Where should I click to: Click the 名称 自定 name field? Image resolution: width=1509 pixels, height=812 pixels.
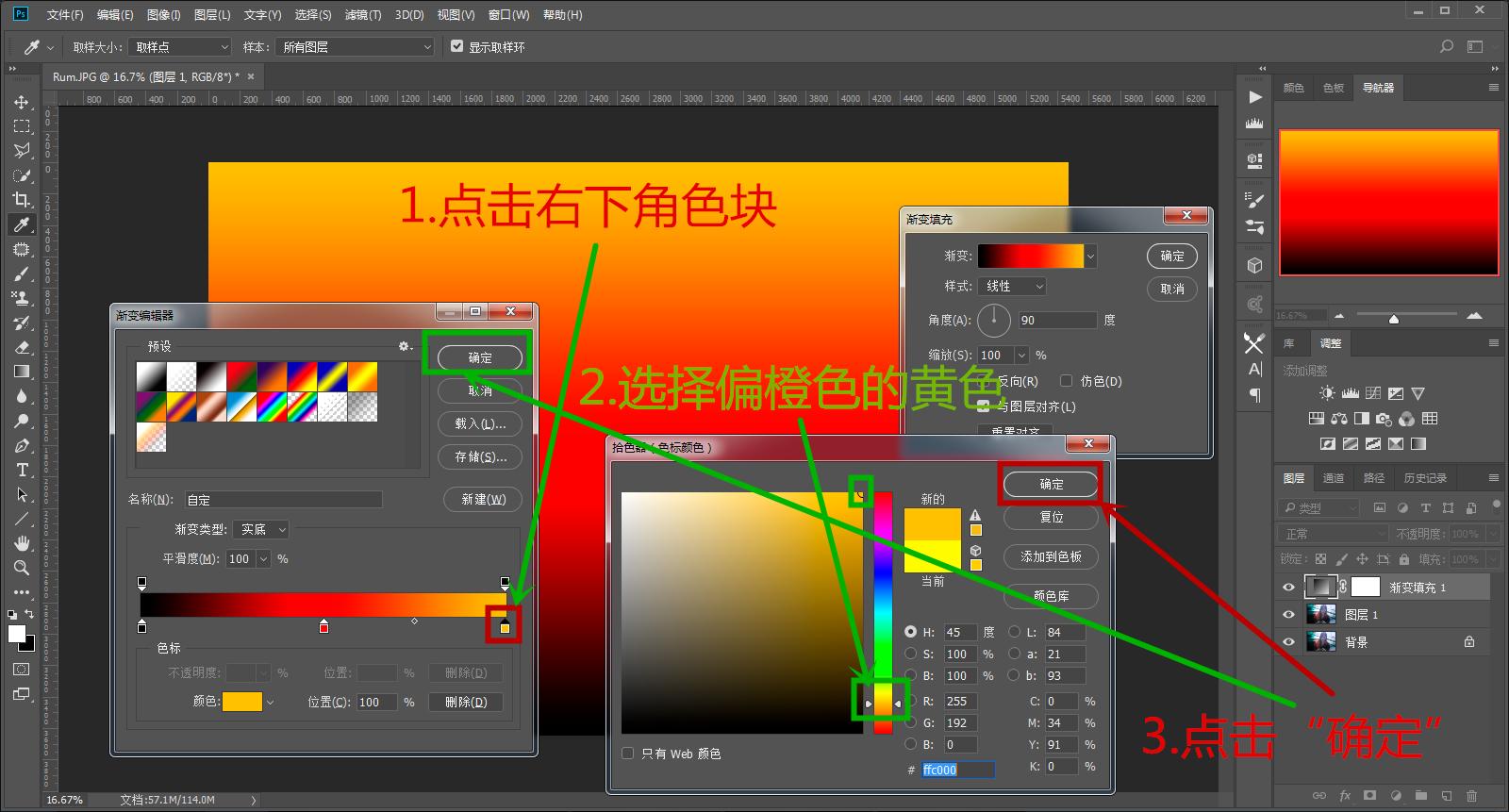click(x=283, y=499)
